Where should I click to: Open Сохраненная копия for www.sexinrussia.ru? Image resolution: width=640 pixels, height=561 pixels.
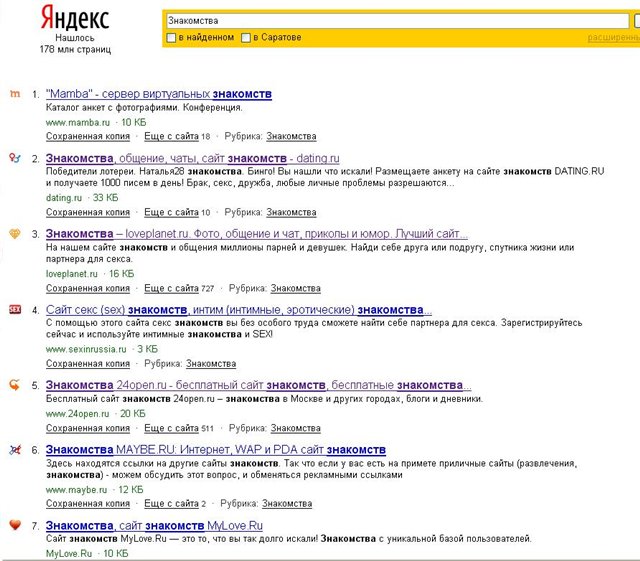pos(88,363)
